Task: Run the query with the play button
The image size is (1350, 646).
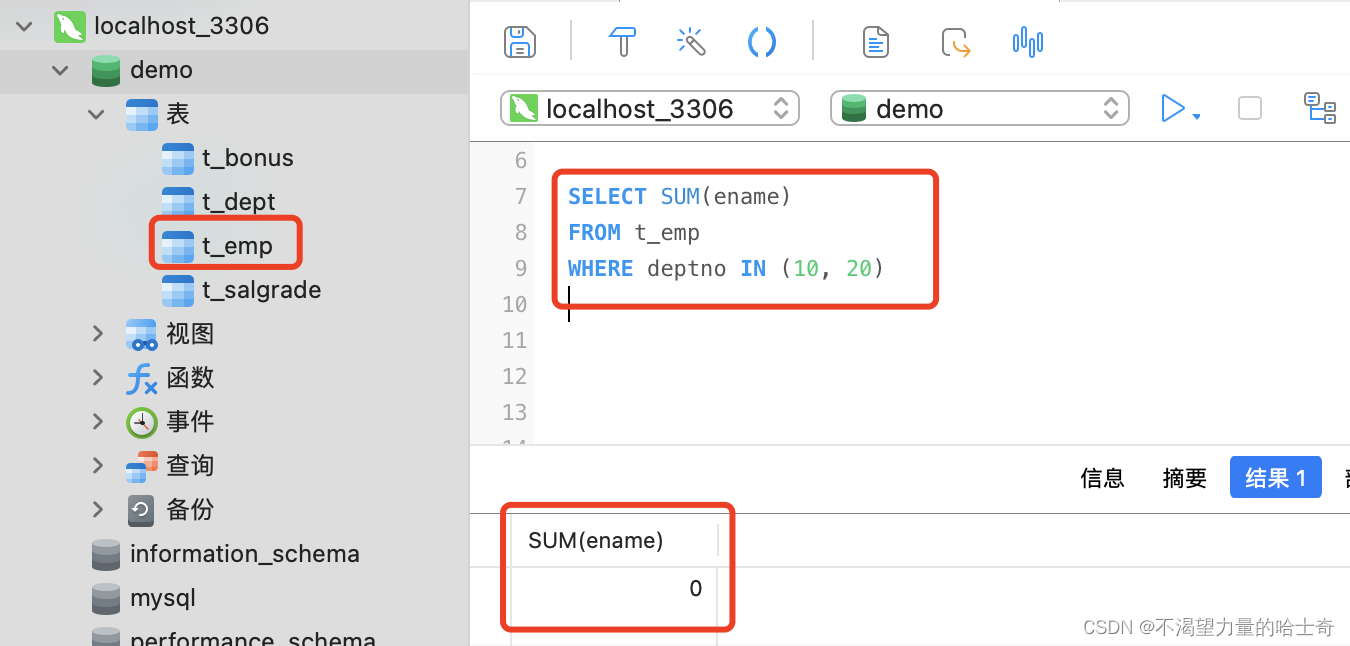Action: pos(1171,108)
